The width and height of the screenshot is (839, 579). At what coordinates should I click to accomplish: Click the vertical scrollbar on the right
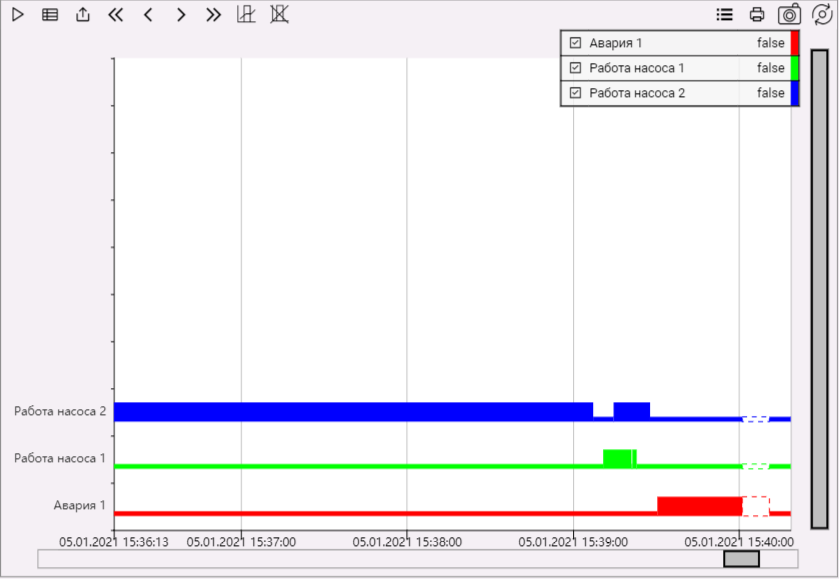point(819,288)
